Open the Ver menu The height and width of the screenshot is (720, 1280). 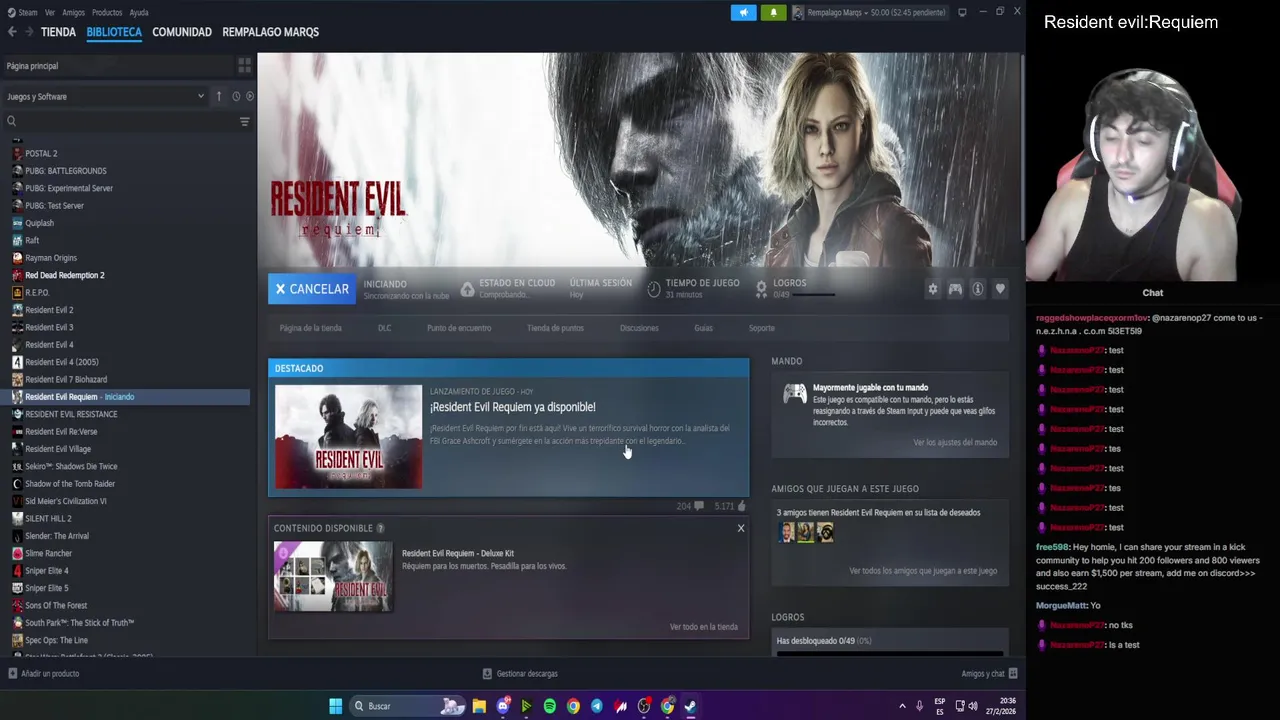[50, 12]
